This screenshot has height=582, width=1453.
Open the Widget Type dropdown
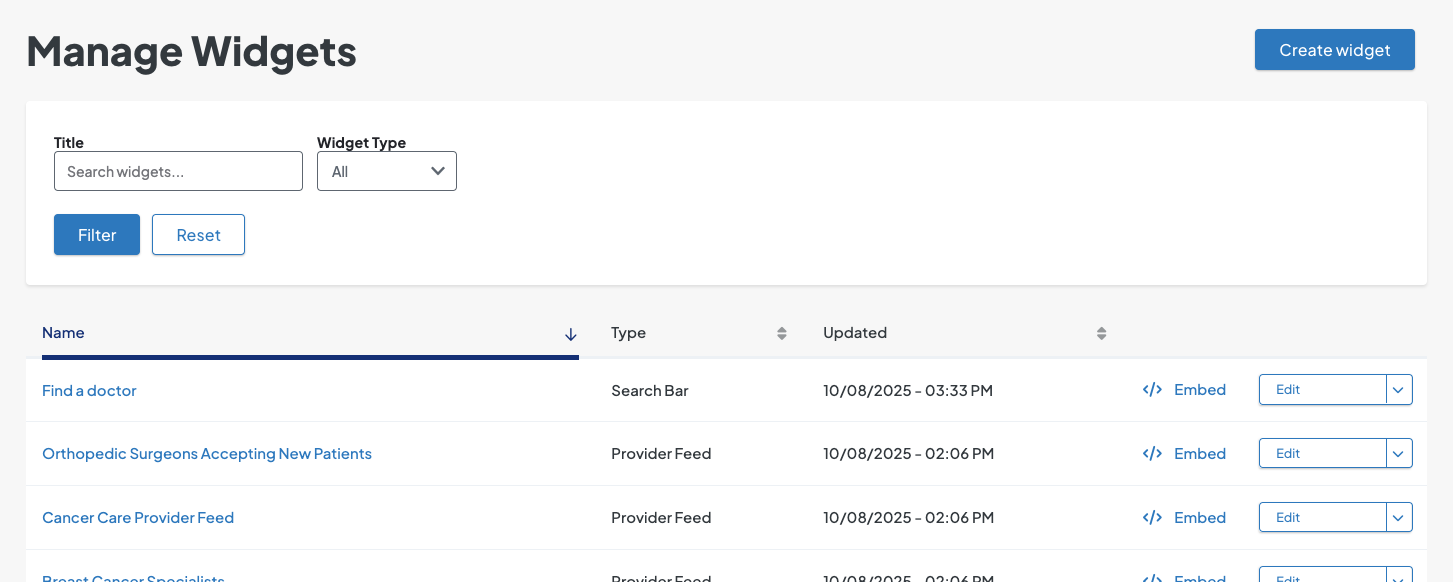pyautogui.click(x=387, y=171)
